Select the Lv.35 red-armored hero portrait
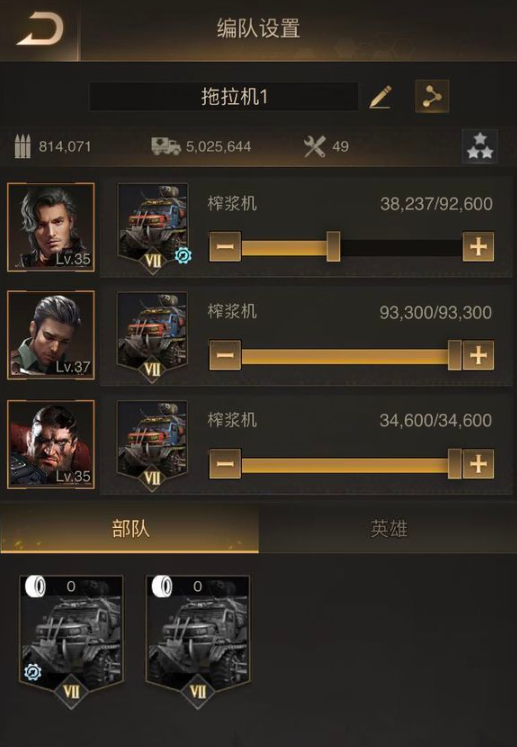 click(x=51, y=444)
